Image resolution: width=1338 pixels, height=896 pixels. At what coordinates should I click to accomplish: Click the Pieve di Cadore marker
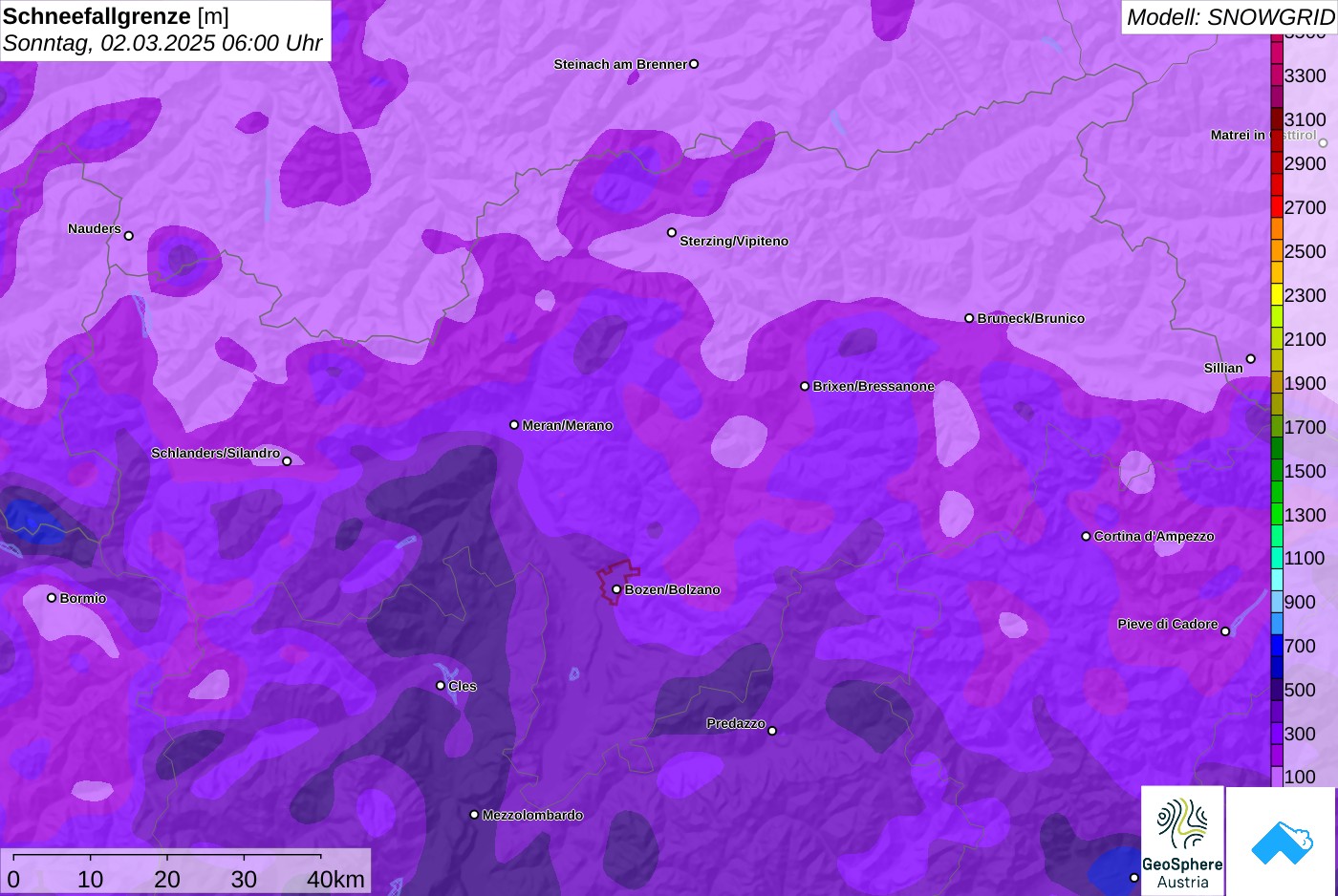tap(1225, 631)
